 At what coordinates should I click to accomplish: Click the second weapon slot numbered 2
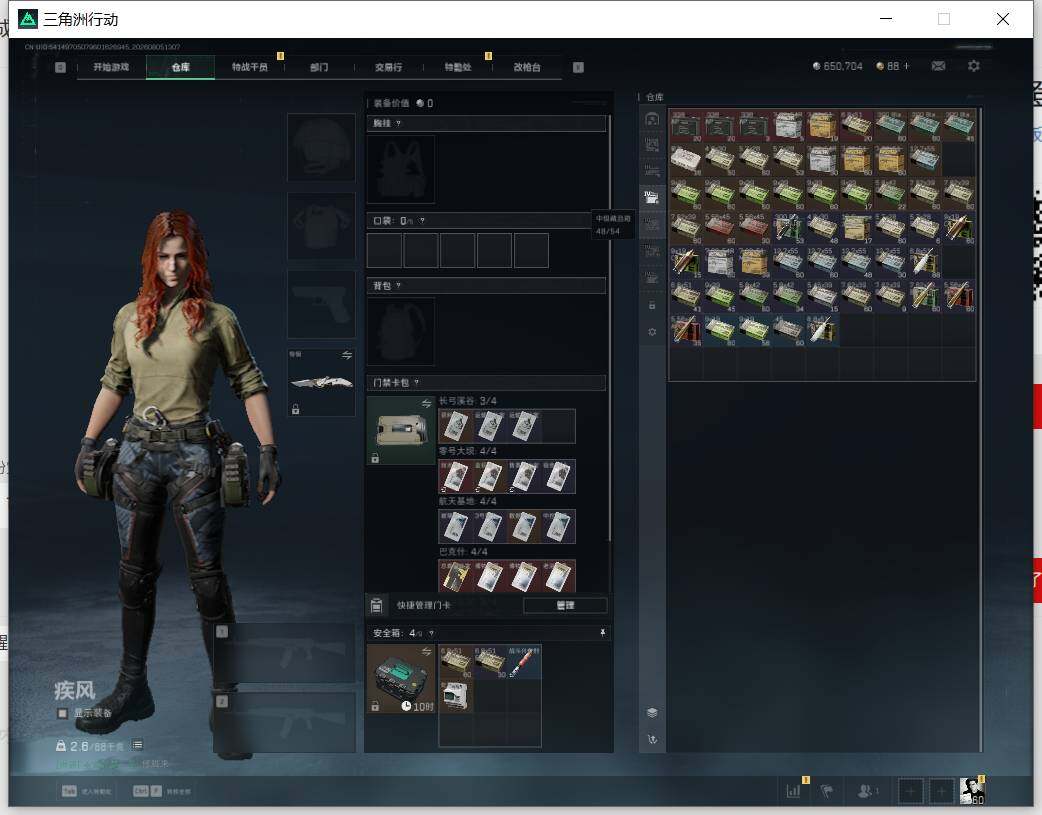click(284, 723)
